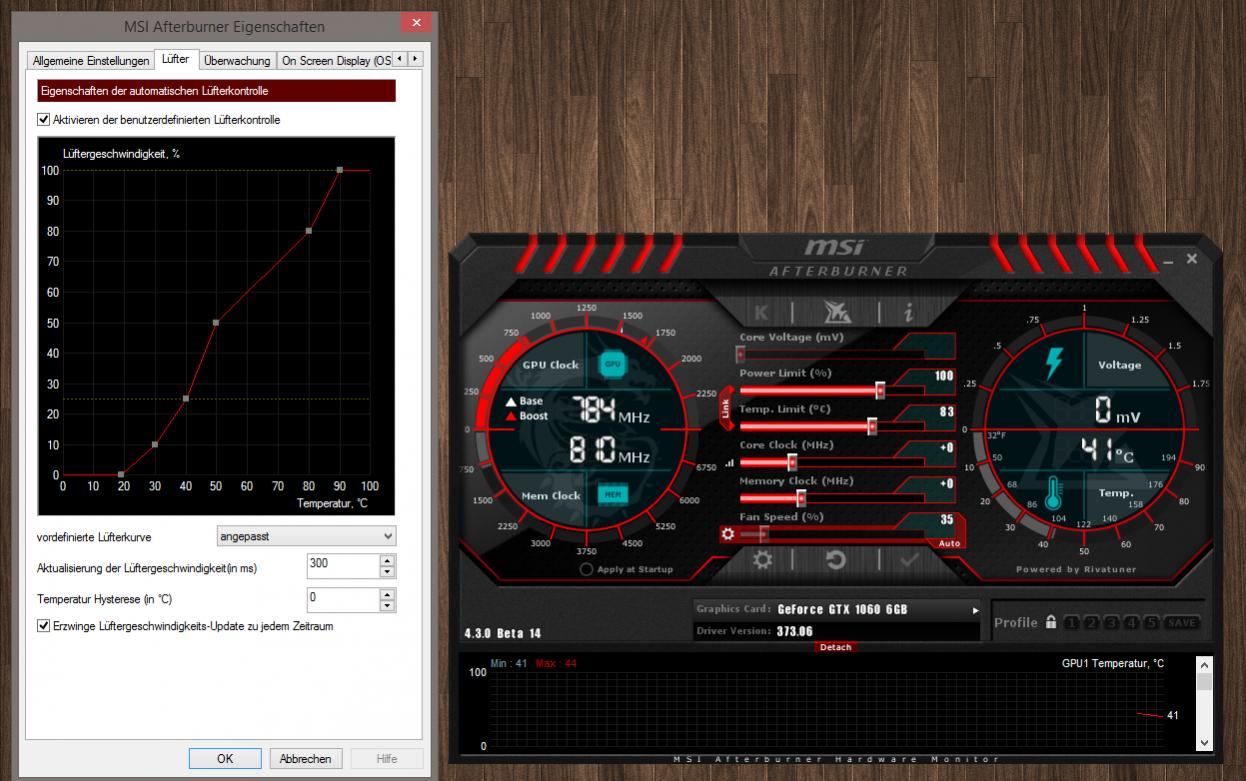Toggle the fan speed Auto button

949,543
